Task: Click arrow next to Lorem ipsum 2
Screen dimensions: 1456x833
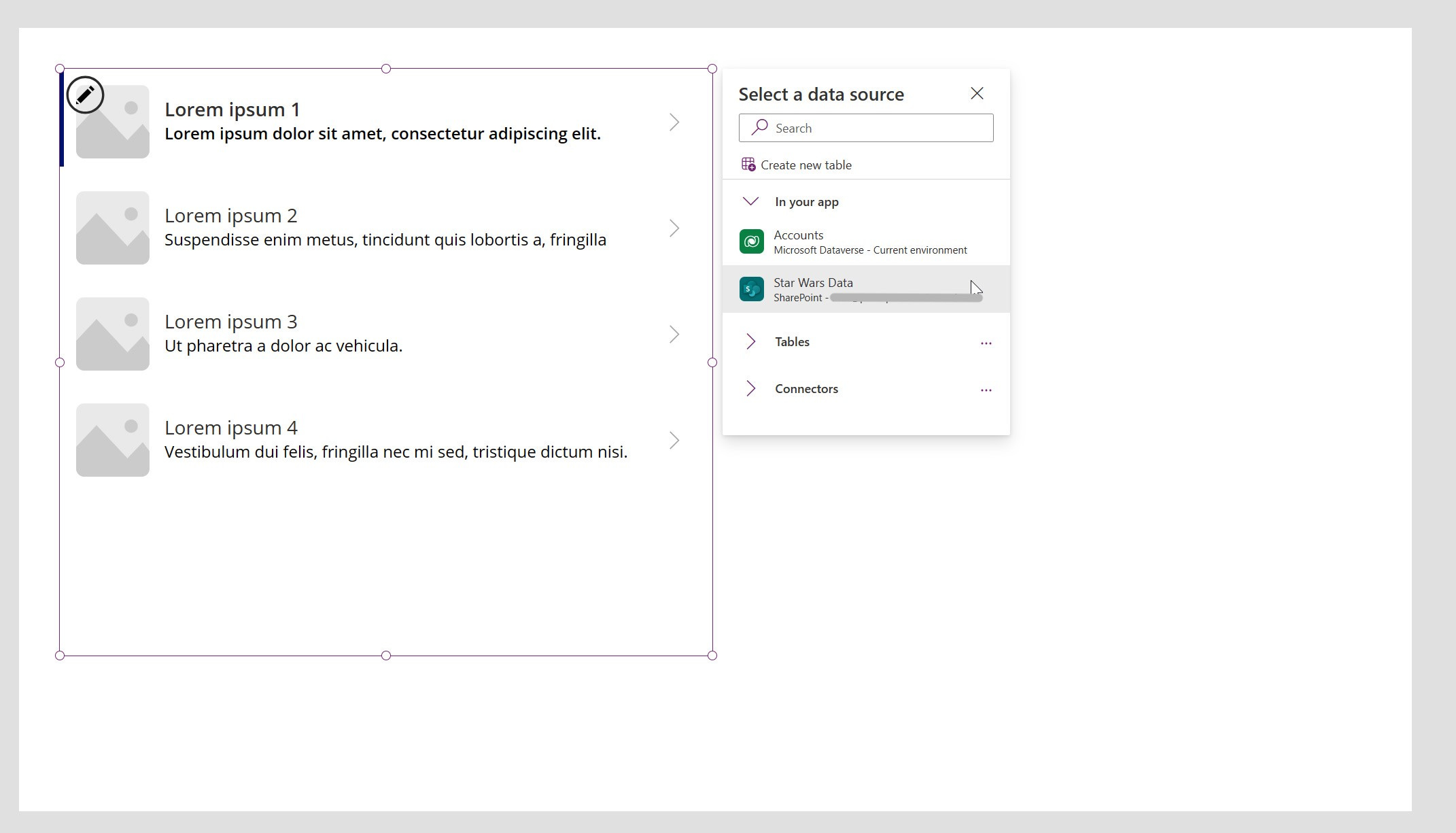Action: pyautogui.click(x=674, y=228)
